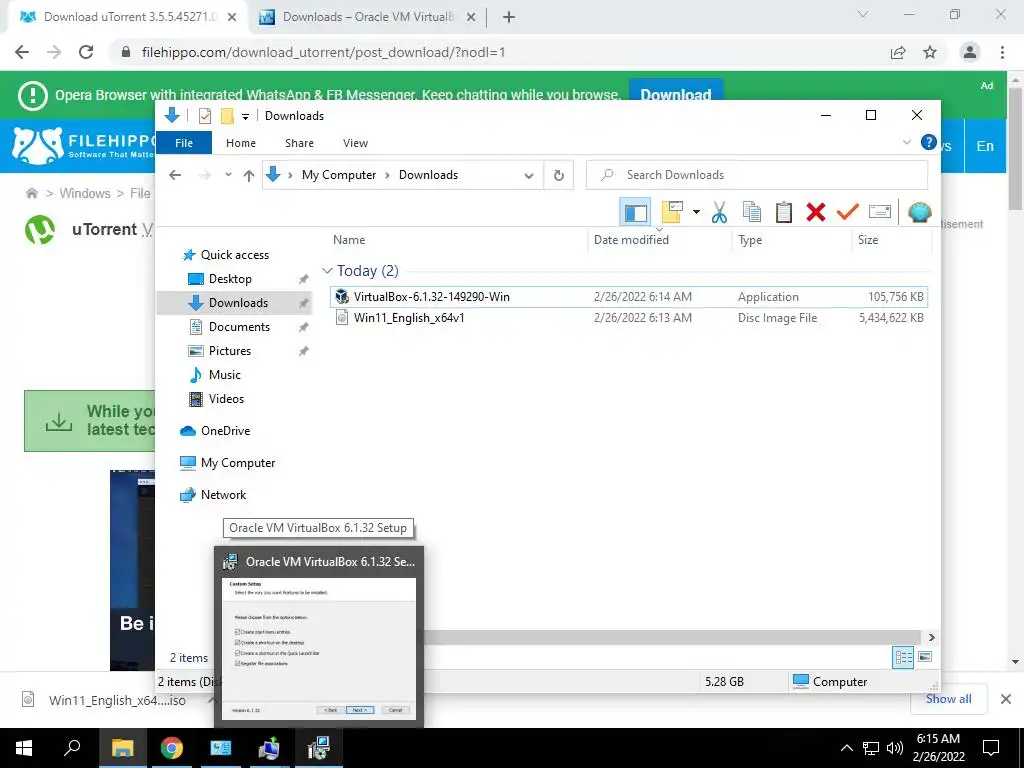Image resolution: width=1024 pixels, height=768 pixels.
Task: Cut selection with the scissors icon
Action: point(719,212)
